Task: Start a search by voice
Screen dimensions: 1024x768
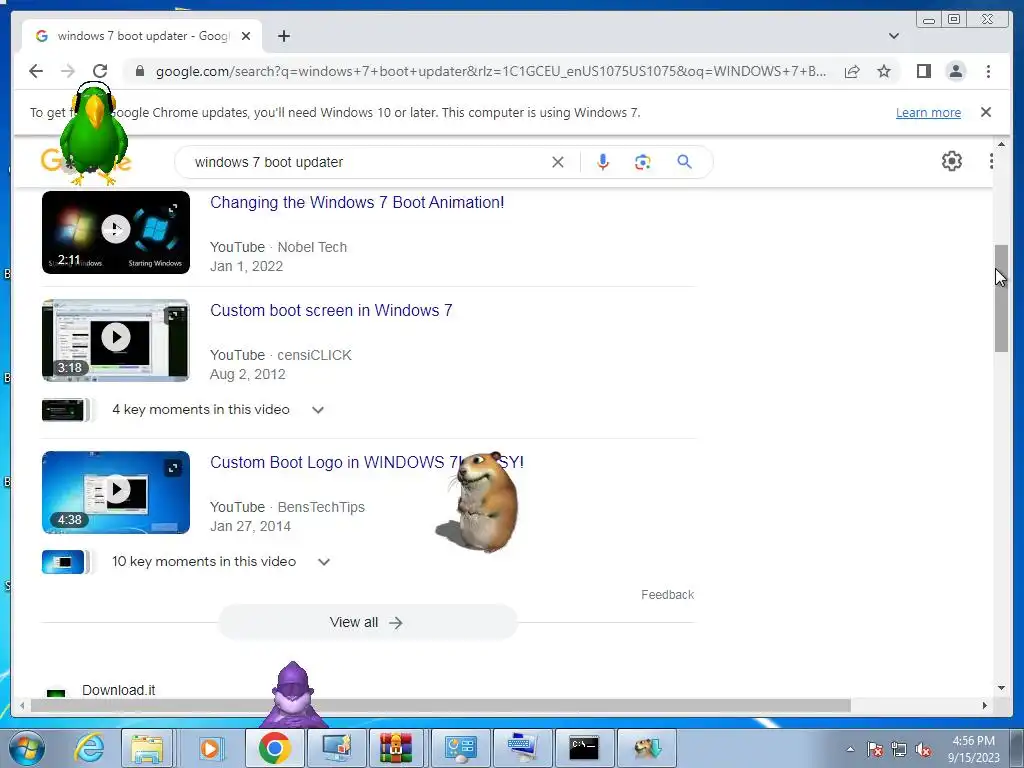Action: (x=603, y=162)
